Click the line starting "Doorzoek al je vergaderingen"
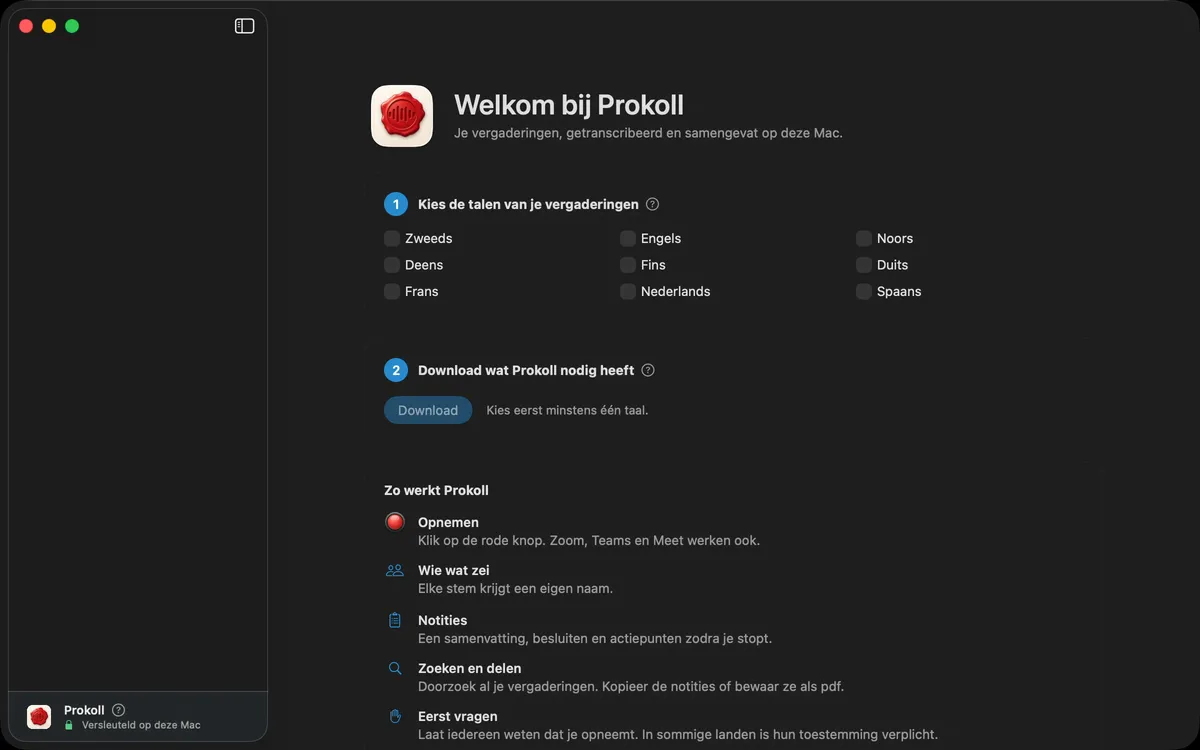 coord(631,686)
